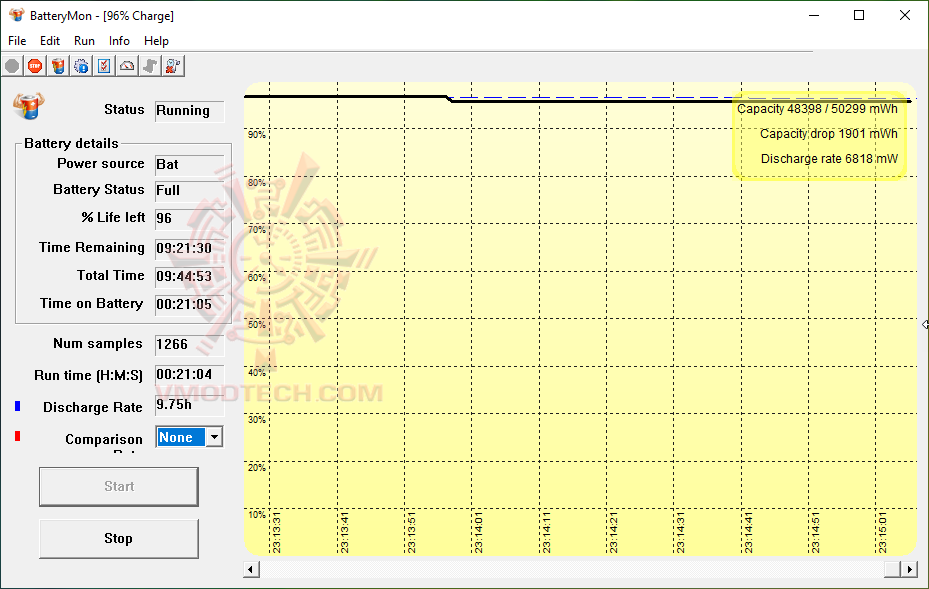
Task: Click the 50% graph axis label
Action: [x=257, y=325]
